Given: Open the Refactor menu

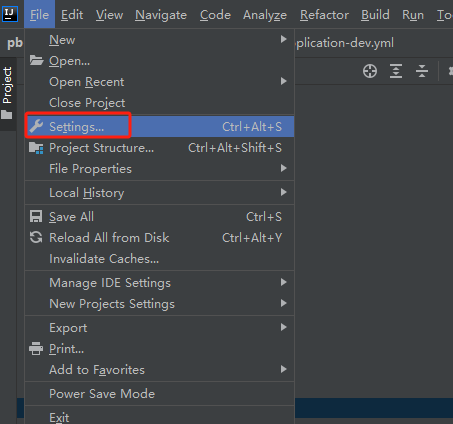Looking at the screenshot, I should (324, 15).
